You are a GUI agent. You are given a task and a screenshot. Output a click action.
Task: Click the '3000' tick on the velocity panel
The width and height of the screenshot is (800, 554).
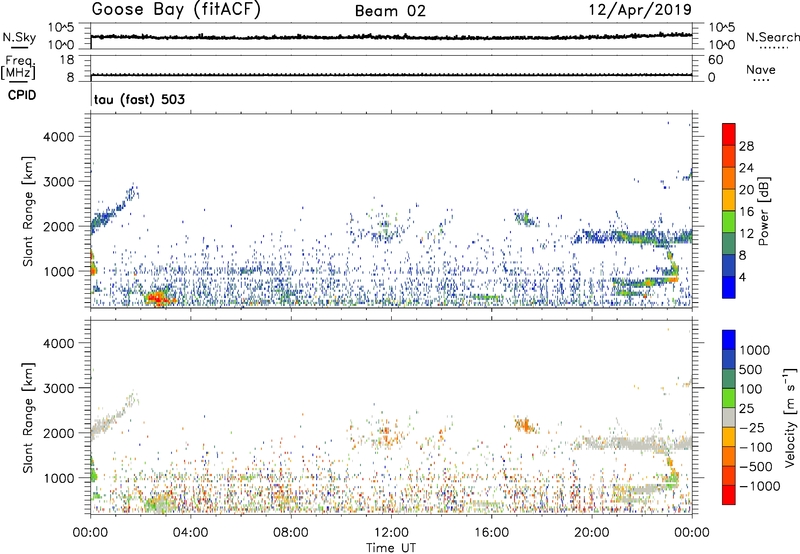(59, 388)
